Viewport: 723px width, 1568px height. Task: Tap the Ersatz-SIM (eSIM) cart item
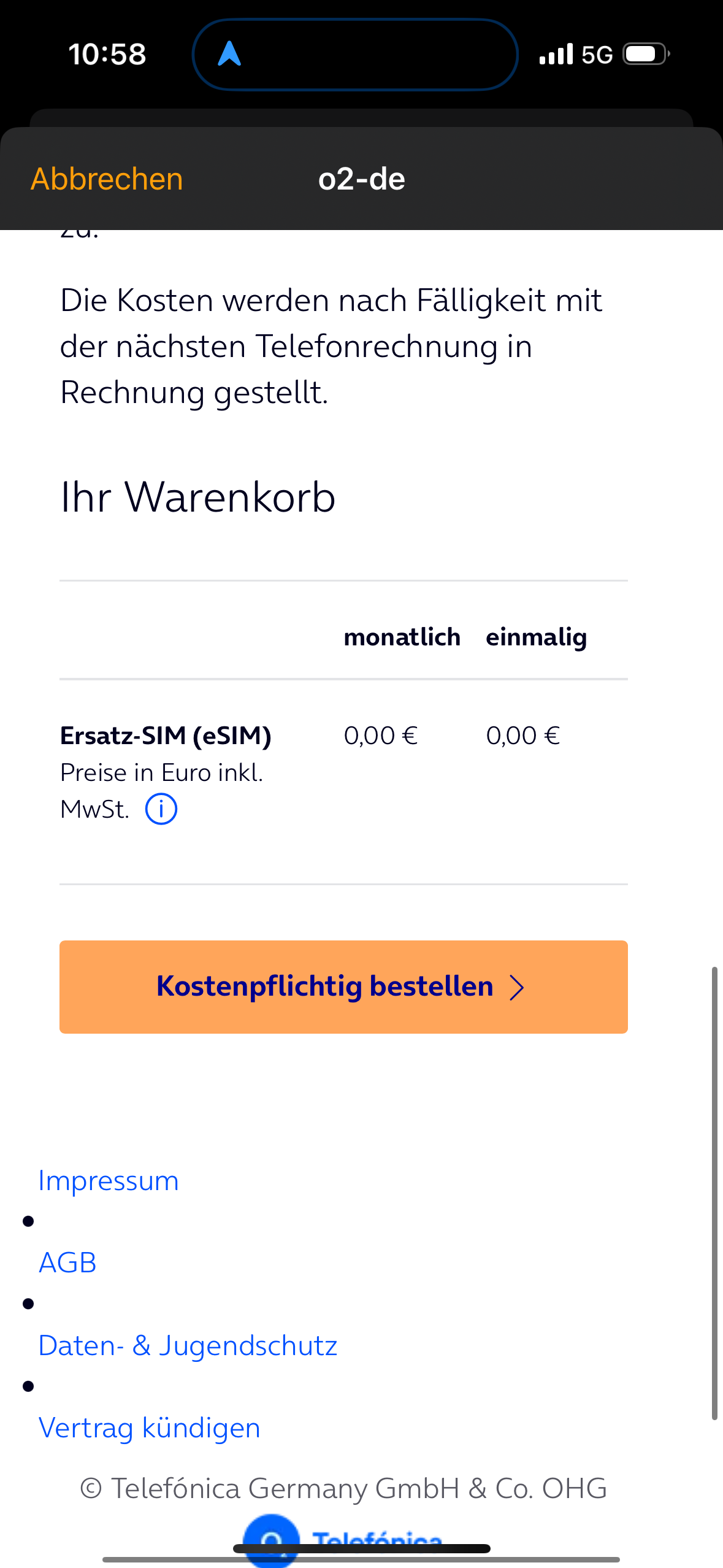click(166, 736)
